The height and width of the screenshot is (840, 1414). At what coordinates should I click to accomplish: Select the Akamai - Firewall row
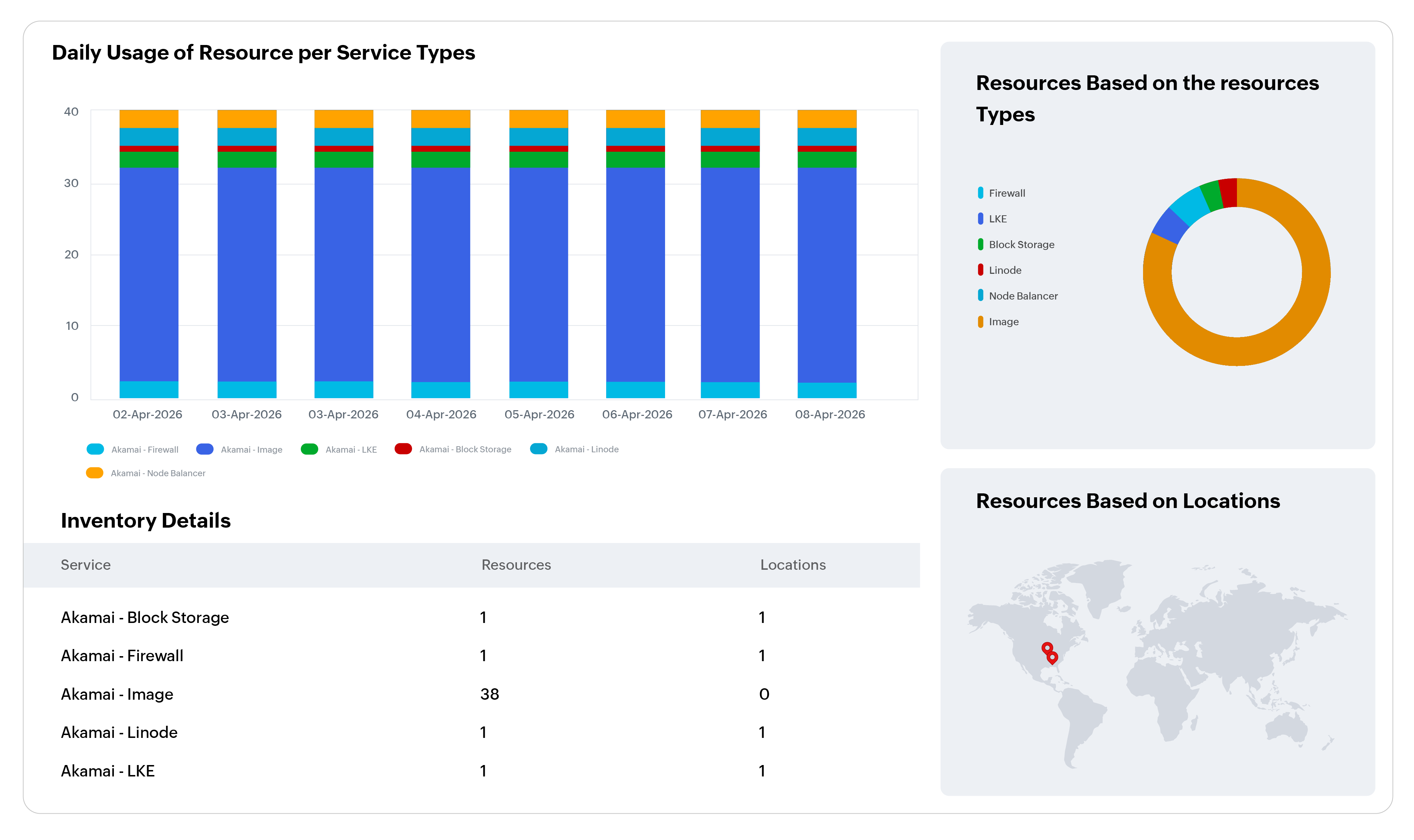point(472,655)
